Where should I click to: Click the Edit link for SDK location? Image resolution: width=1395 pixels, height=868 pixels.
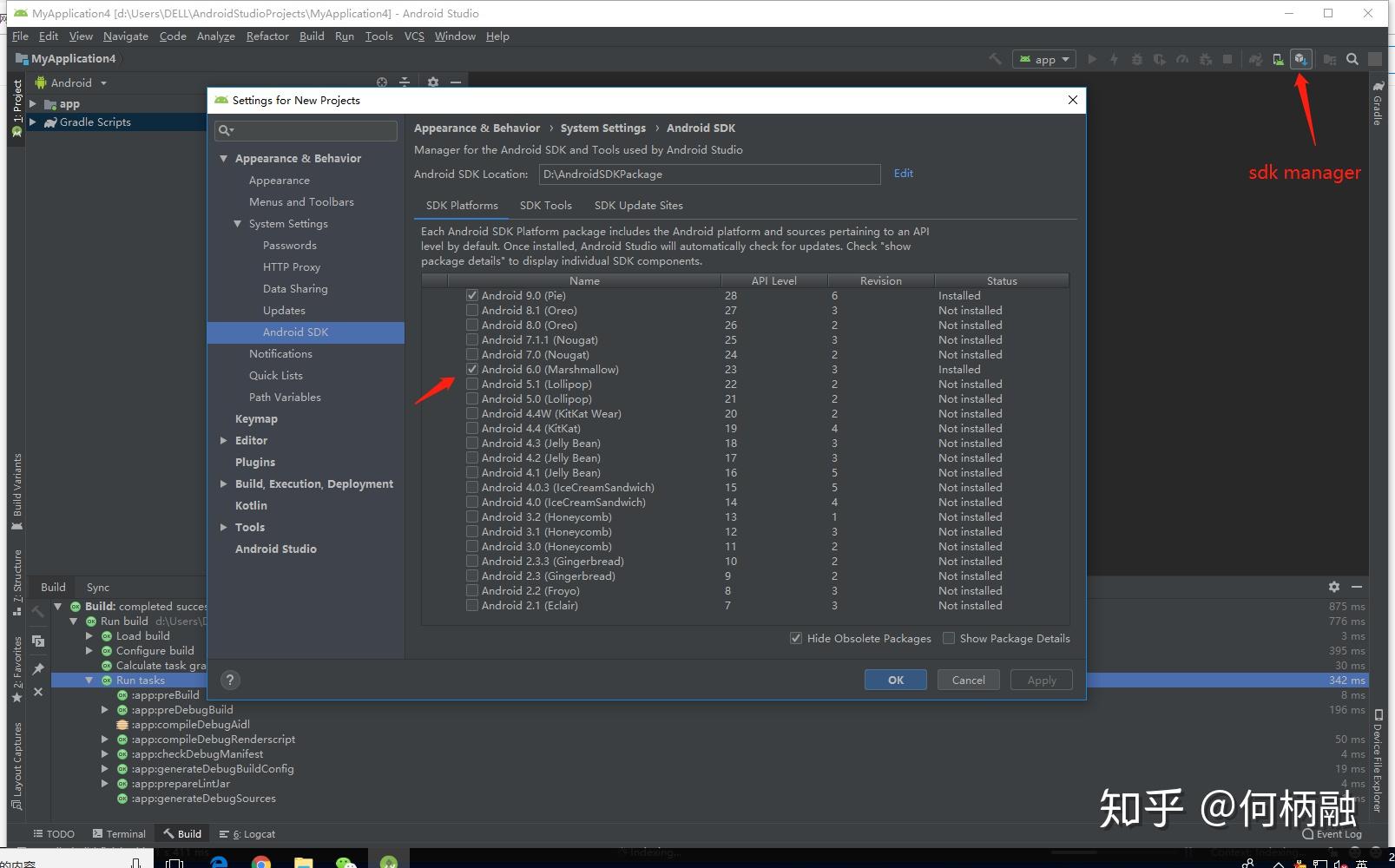pyautogui.click(x=904, y=173)
